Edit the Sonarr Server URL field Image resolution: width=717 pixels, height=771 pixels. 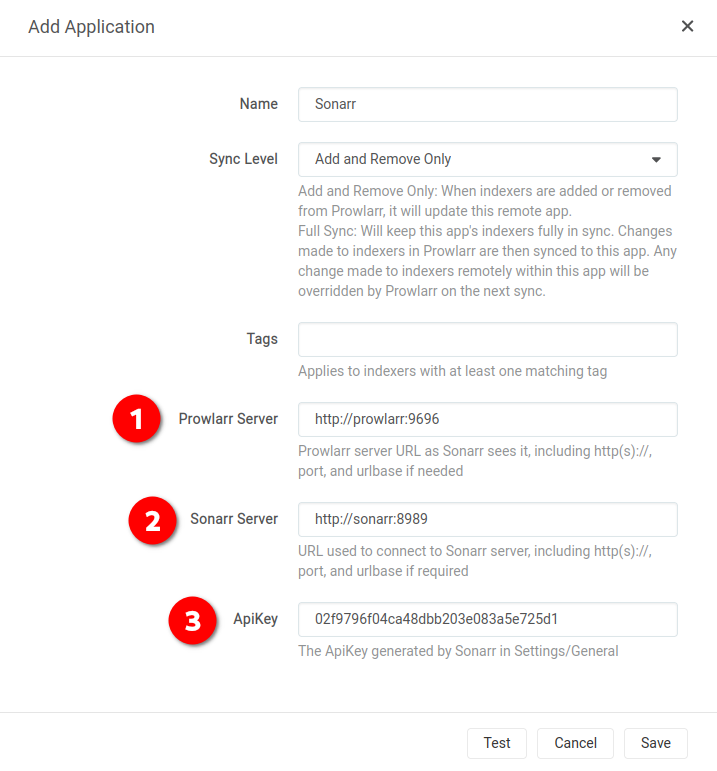487,519
